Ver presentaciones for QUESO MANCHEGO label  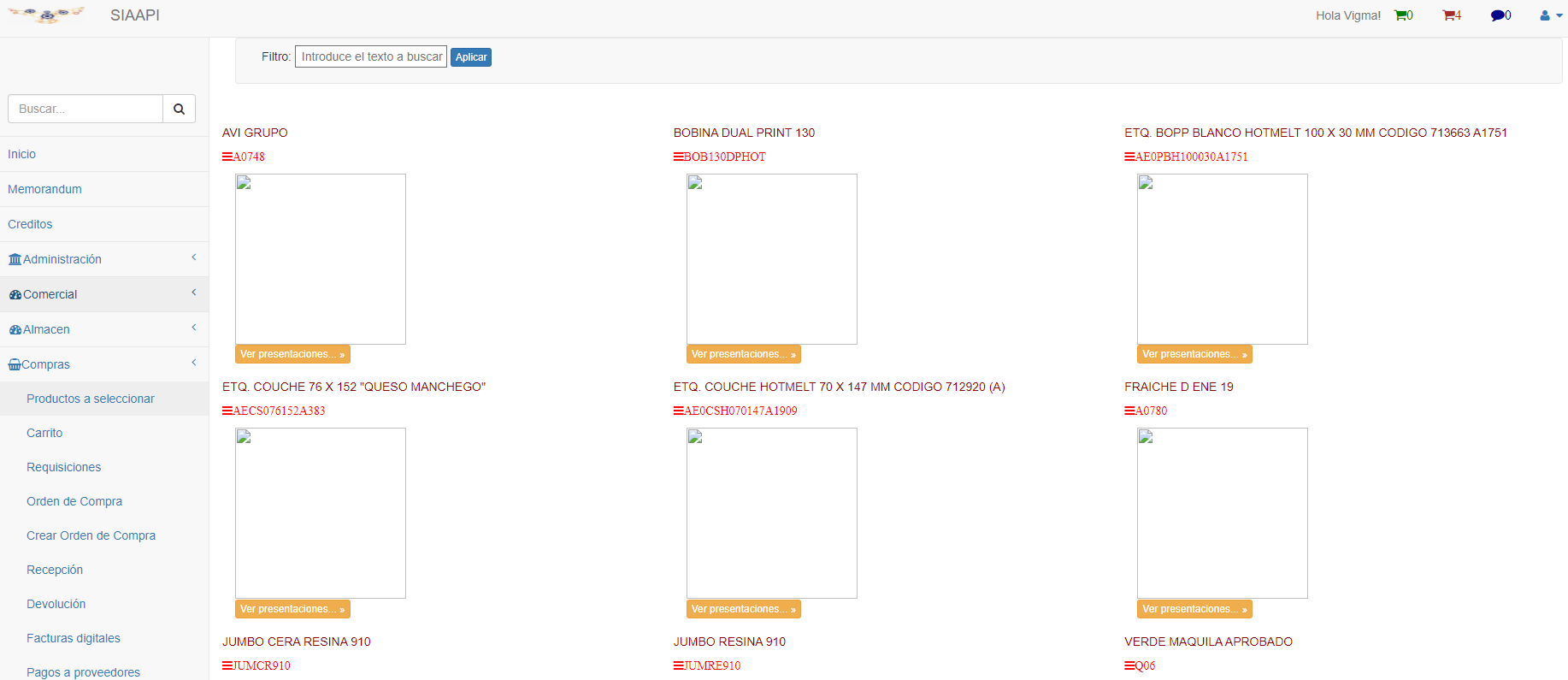[292, 609]
